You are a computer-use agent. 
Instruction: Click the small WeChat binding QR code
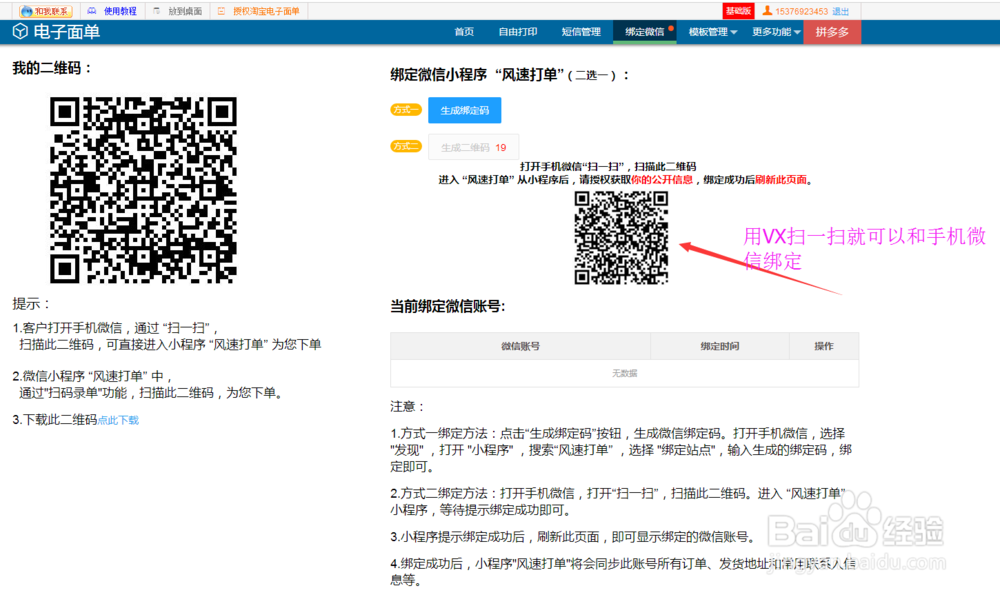coord(621,238)
